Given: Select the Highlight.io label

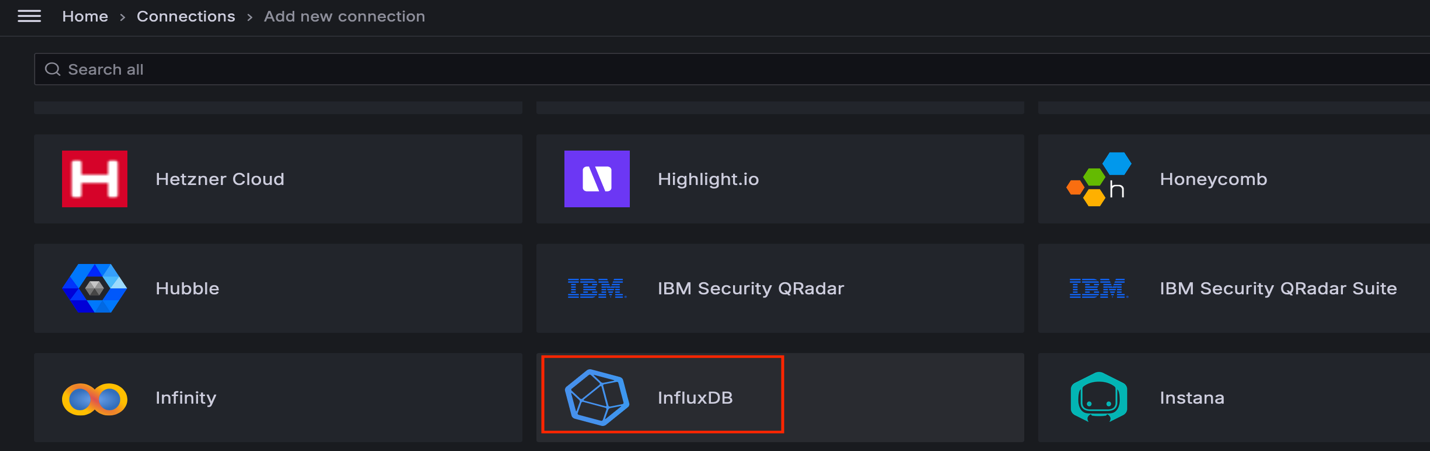Looking at the screenshot, I should coord(708,179).
